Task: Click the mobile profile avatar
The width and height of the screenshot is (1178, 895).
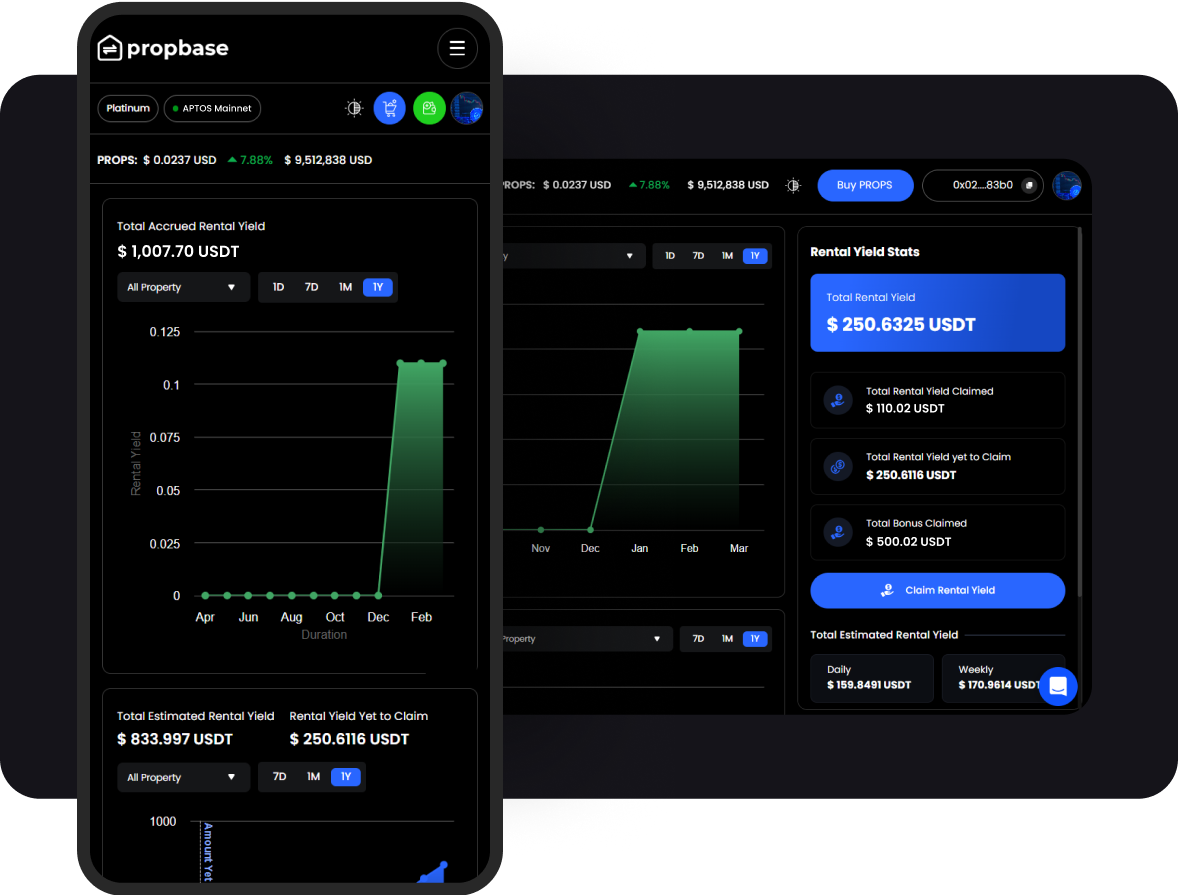Action: 467,108
